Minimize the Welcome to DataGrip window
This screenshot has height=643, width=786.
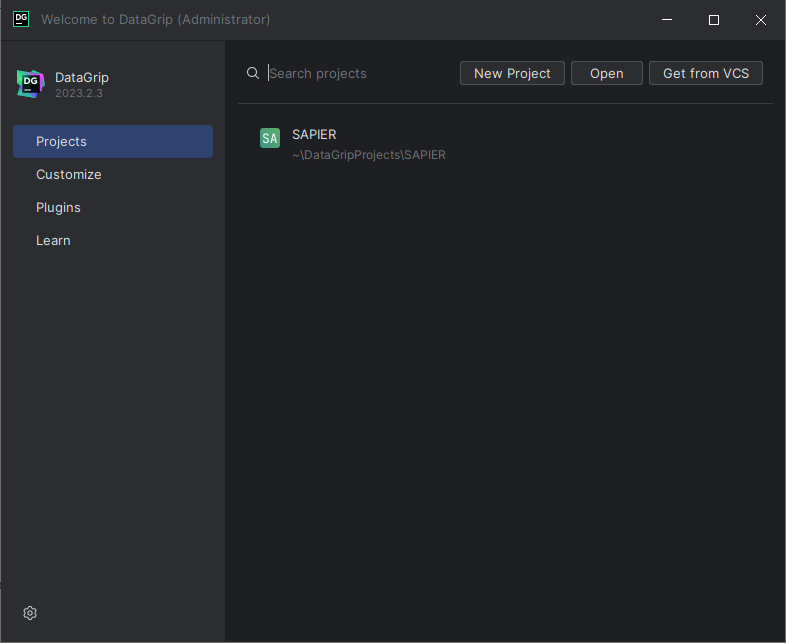[x=667, y=20]
